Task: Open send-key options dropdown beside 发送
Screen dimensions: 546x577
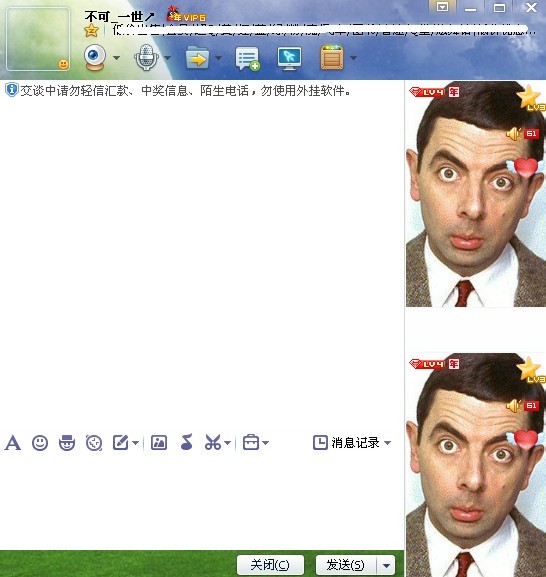Action: [386, 565]
